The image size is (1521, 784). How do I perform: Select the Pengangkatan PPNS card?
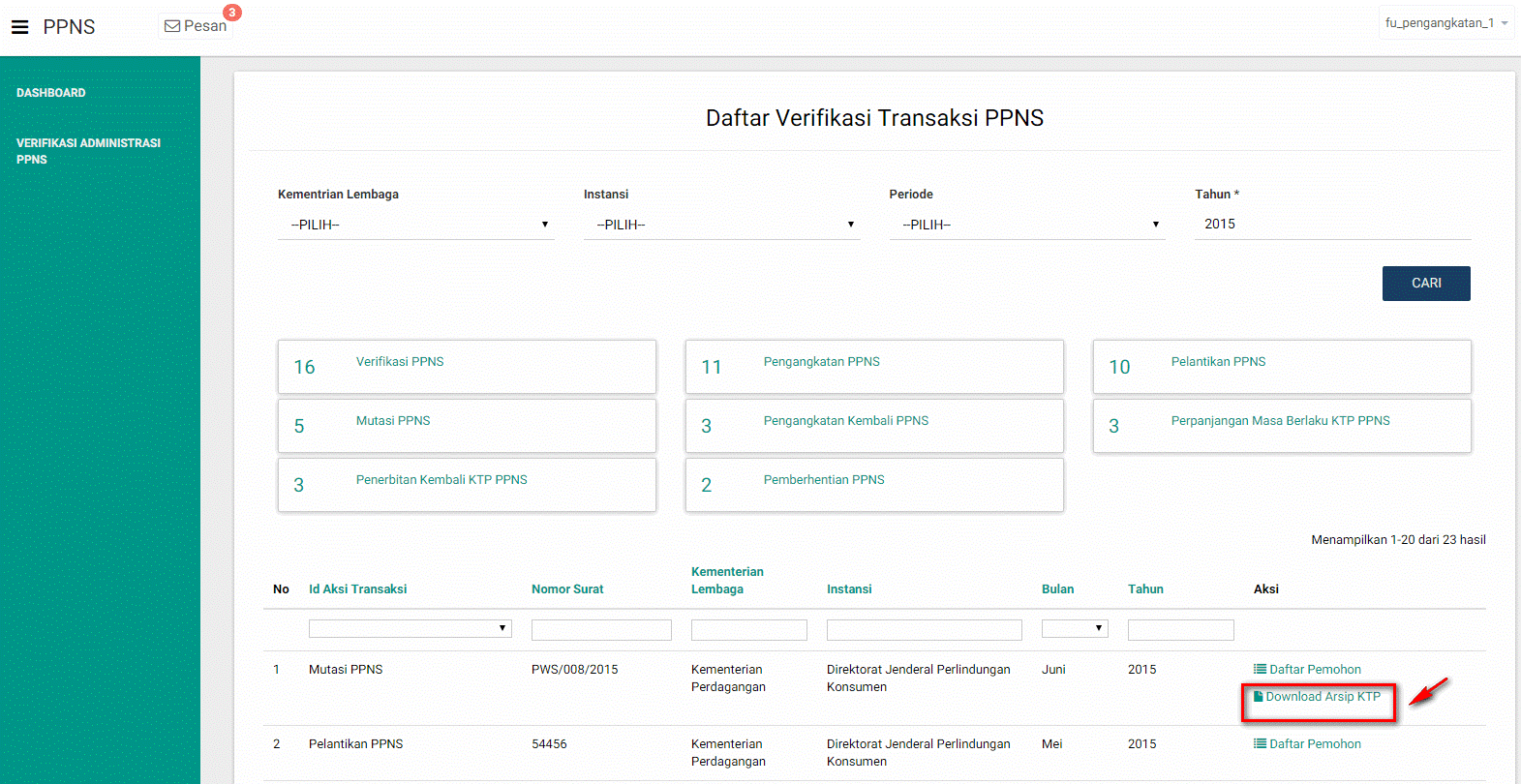click(873, 366)
